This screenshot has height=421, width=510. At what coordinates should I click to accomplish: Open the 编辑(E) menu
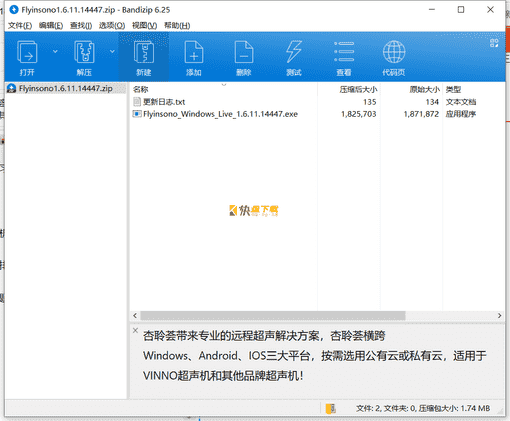(51, 26)
